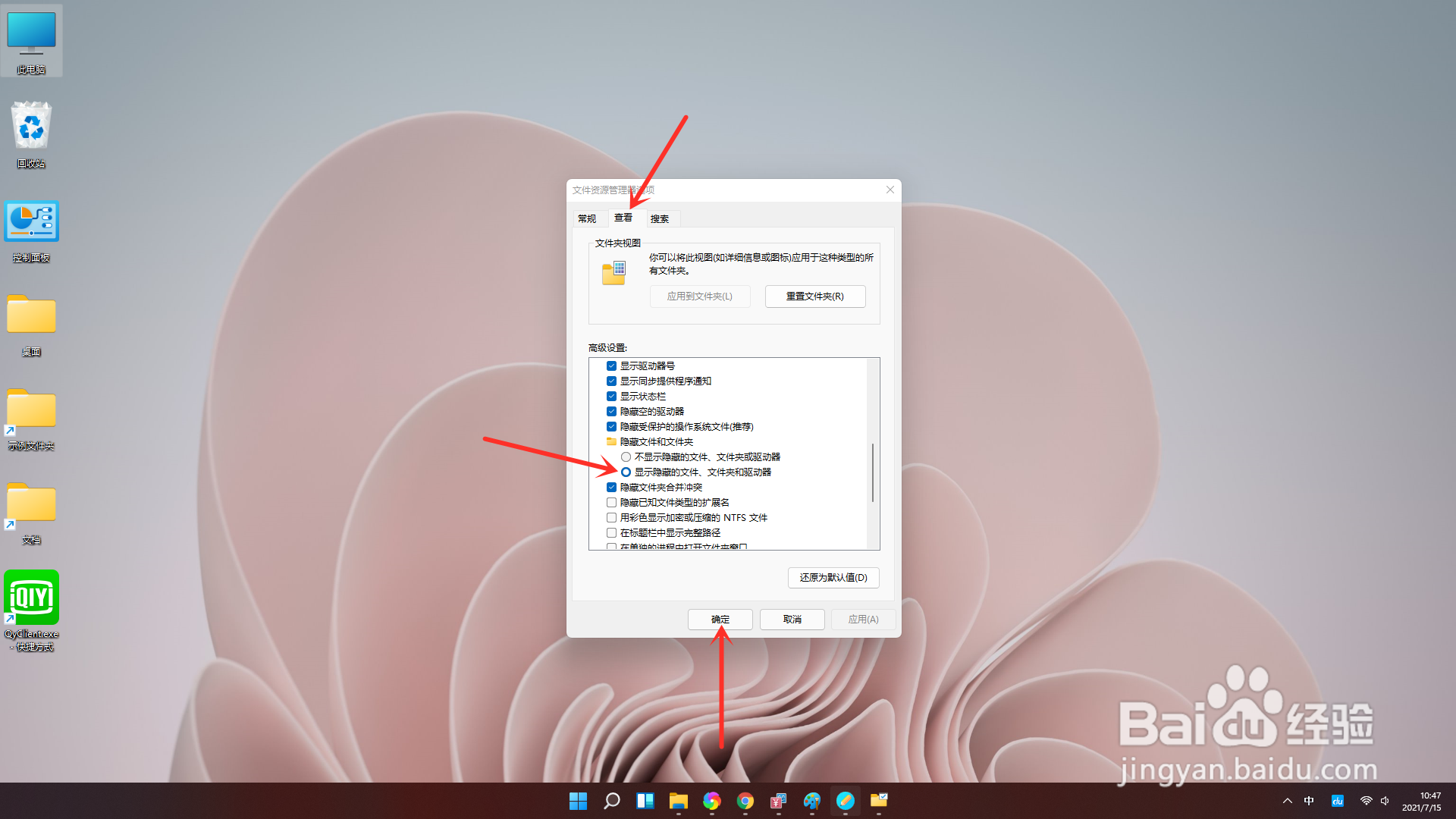Collapse the 隐藏文件和文件夹 tree node
Image resolution: width=1456 pixels, height=819 pixels.
tap(611, 441)
